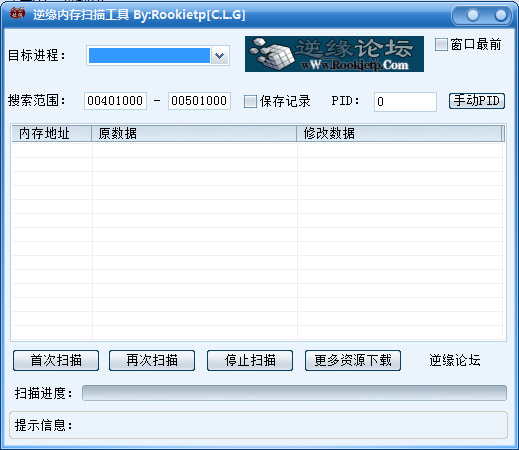Click the 逆缘论坛 banner image

point(334,54)
